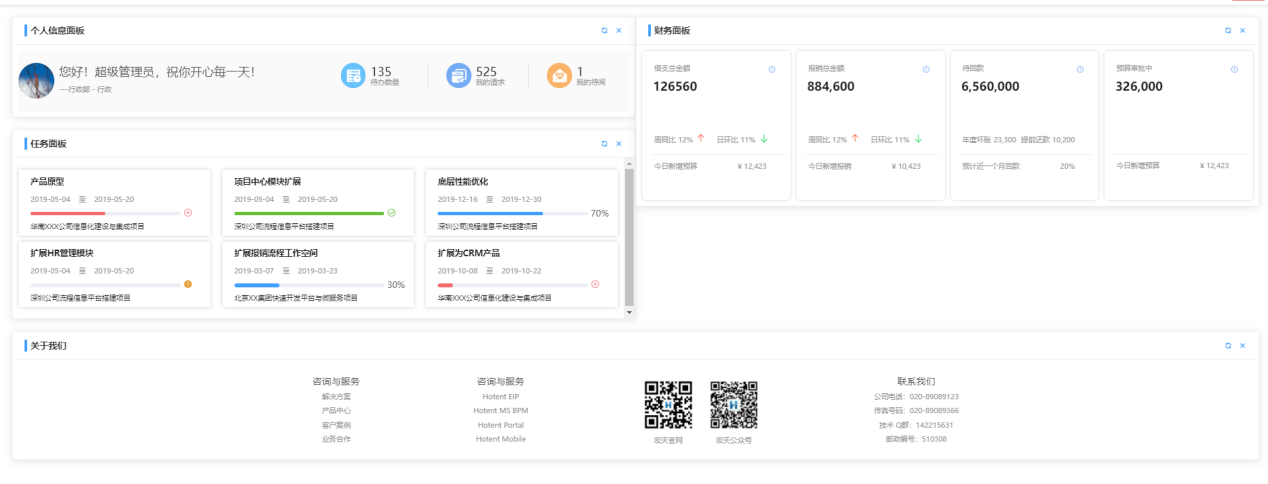Viewport: 1268px width, 484px height.
Task: Click info icon on 预算审批中 card
Action: click(1234, 69)
